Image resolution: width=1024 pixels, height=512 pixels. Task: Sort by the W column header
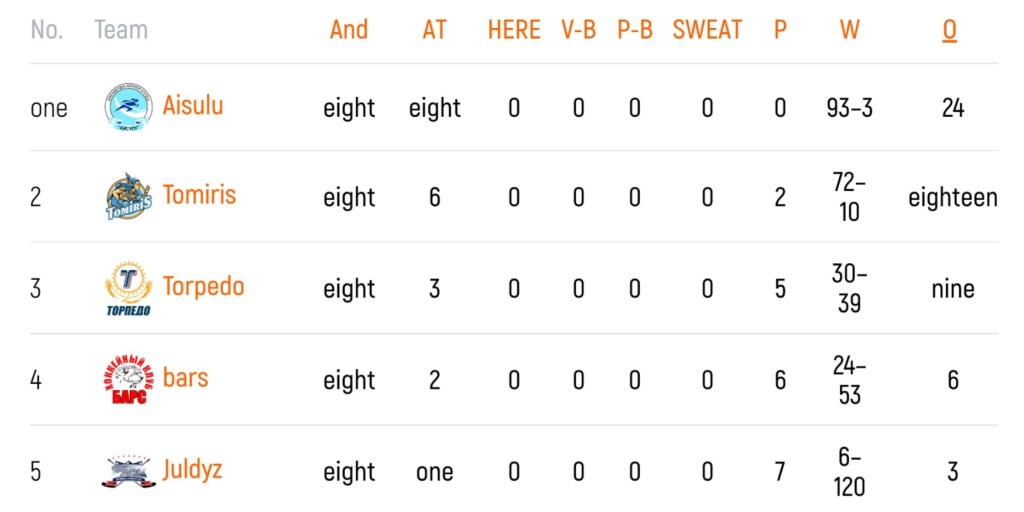850,29
